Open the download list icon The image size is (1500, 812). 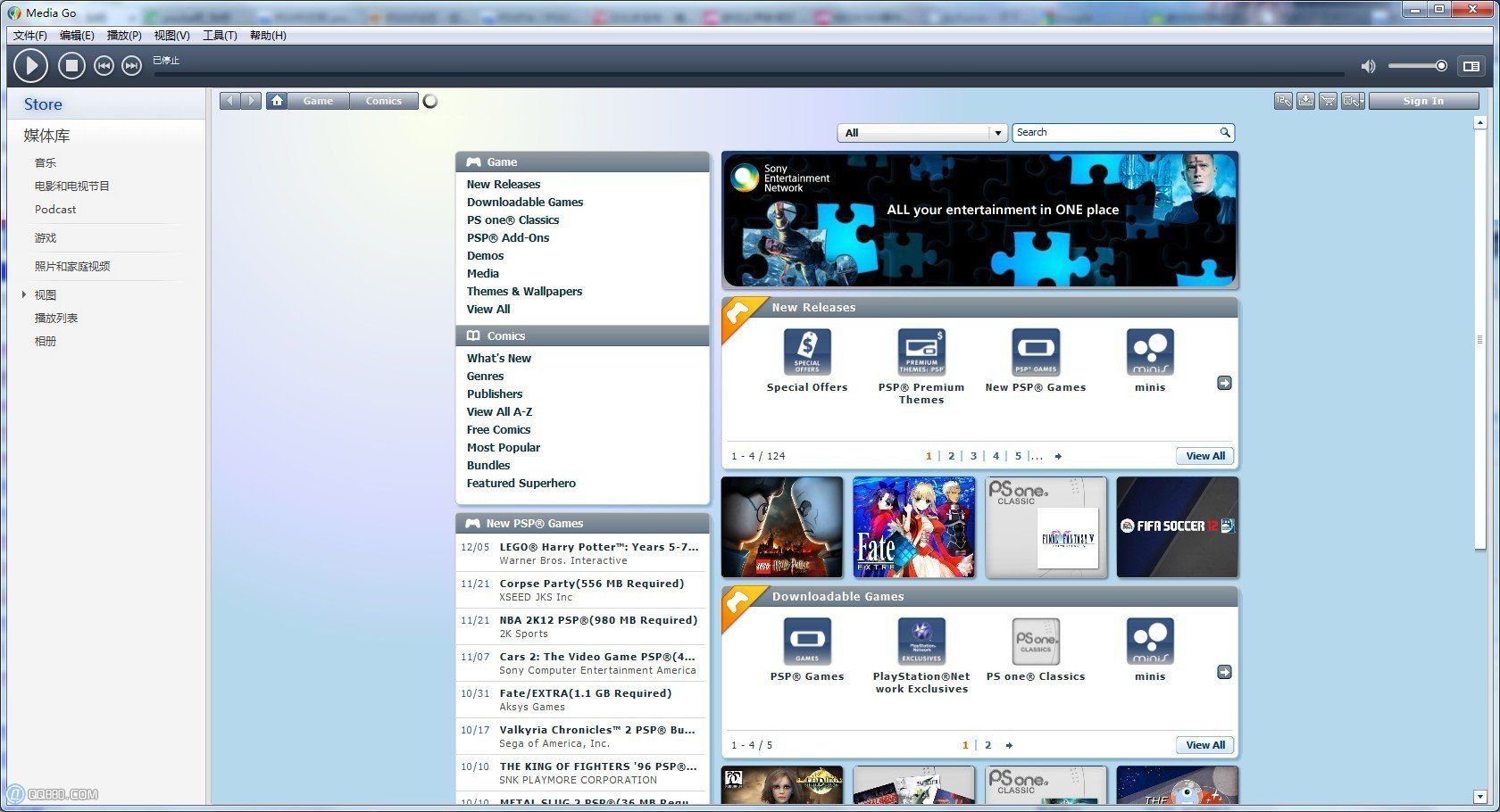(1305, 101)
